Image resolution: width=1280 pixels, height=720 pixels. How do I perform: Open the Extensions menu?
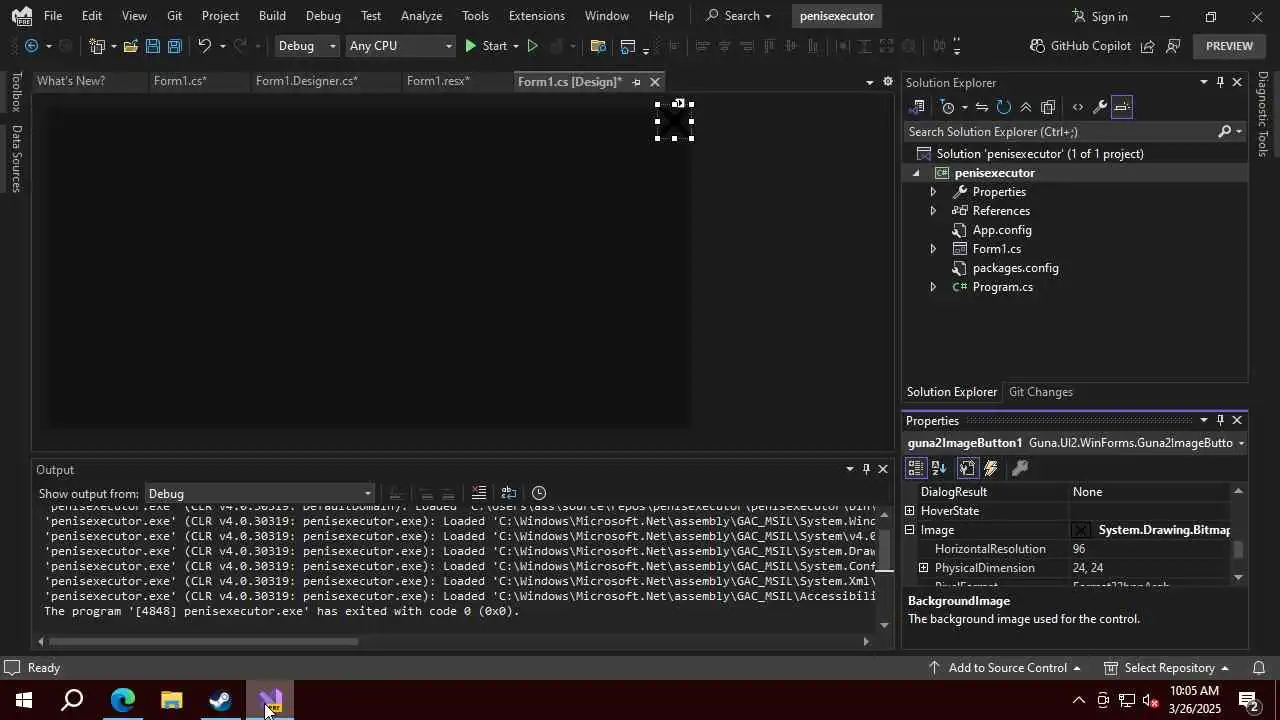pos(536,16)
